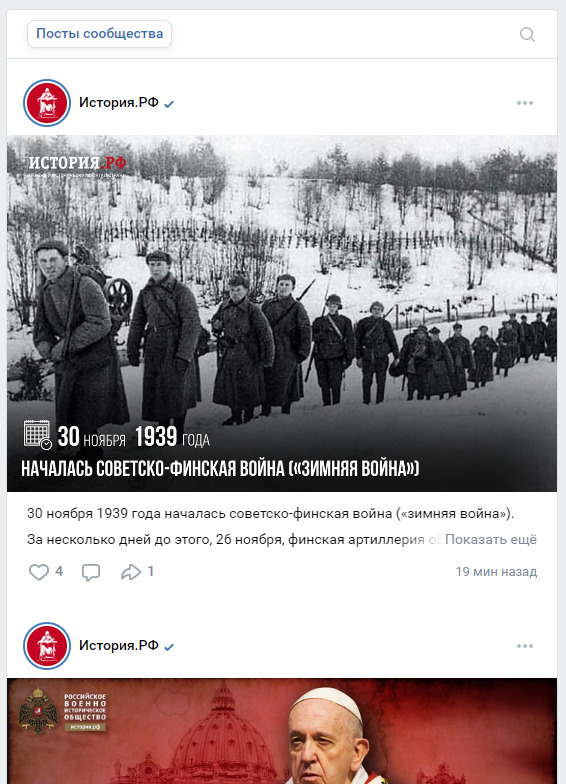Open comments on the Winter War post
The image size is (566, 784).
[91, 572]
